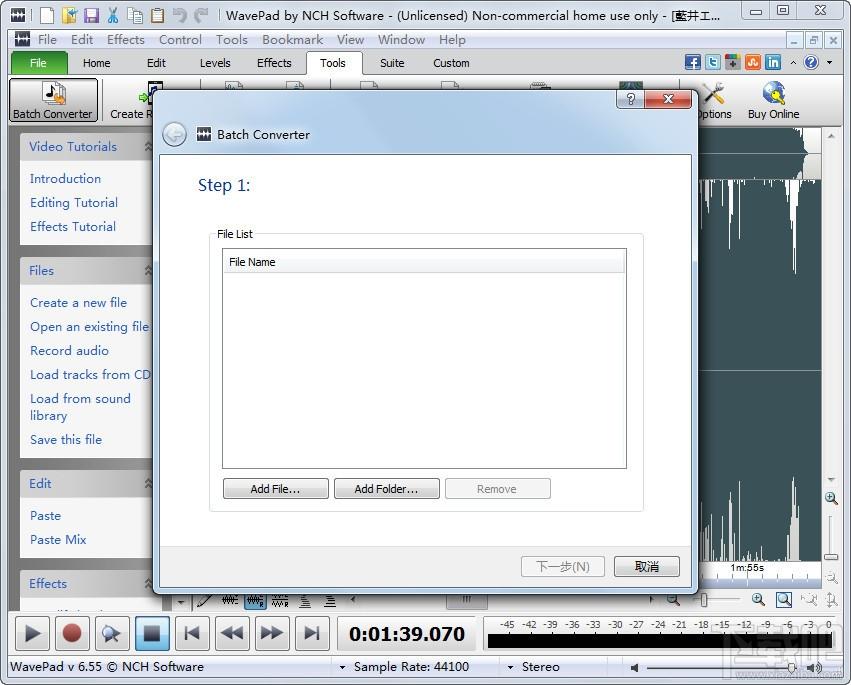Image resolution: width=851 pixels, height=685 pixels.
Task: Switch to the Home ribbon tab
Action: tap(97, 63)
